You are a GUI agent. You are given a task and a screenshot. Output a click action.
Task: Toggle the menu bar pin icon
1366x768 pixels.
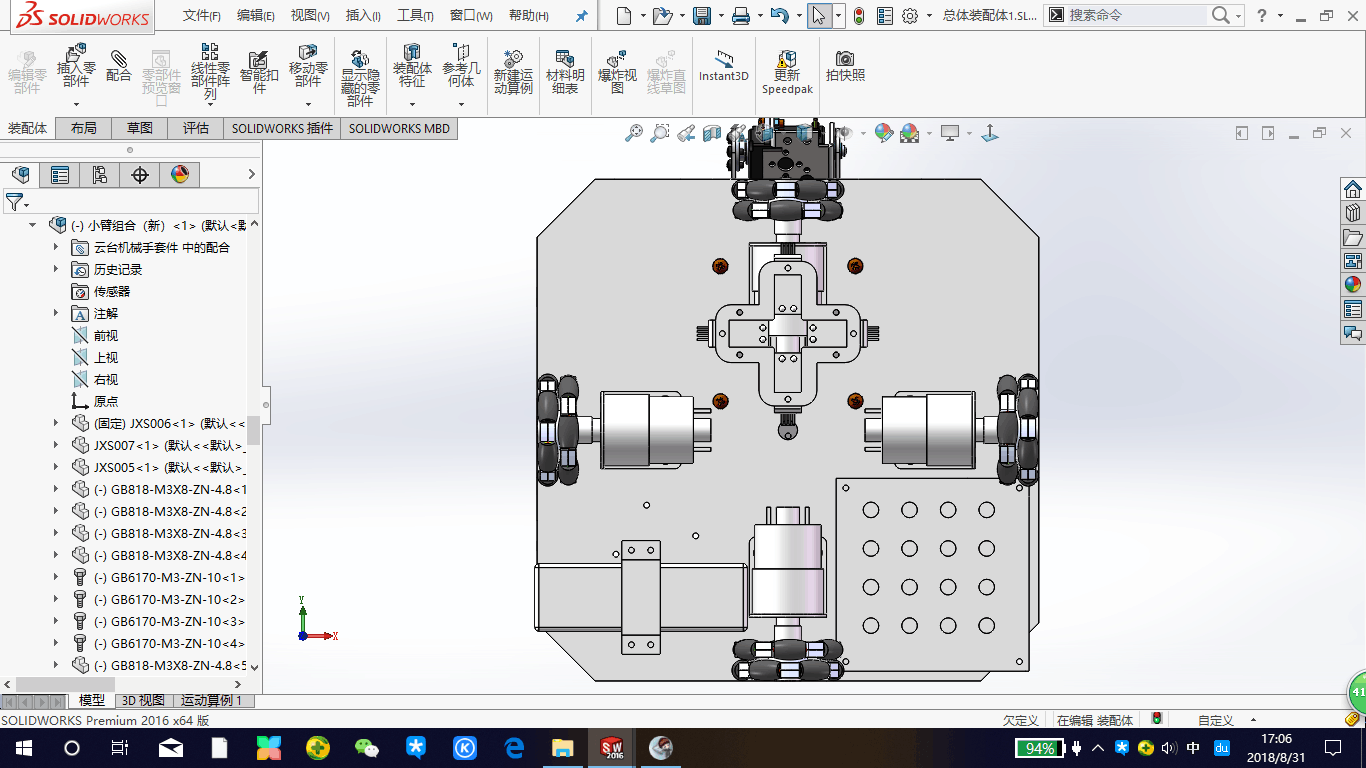(x=582, y=16)
